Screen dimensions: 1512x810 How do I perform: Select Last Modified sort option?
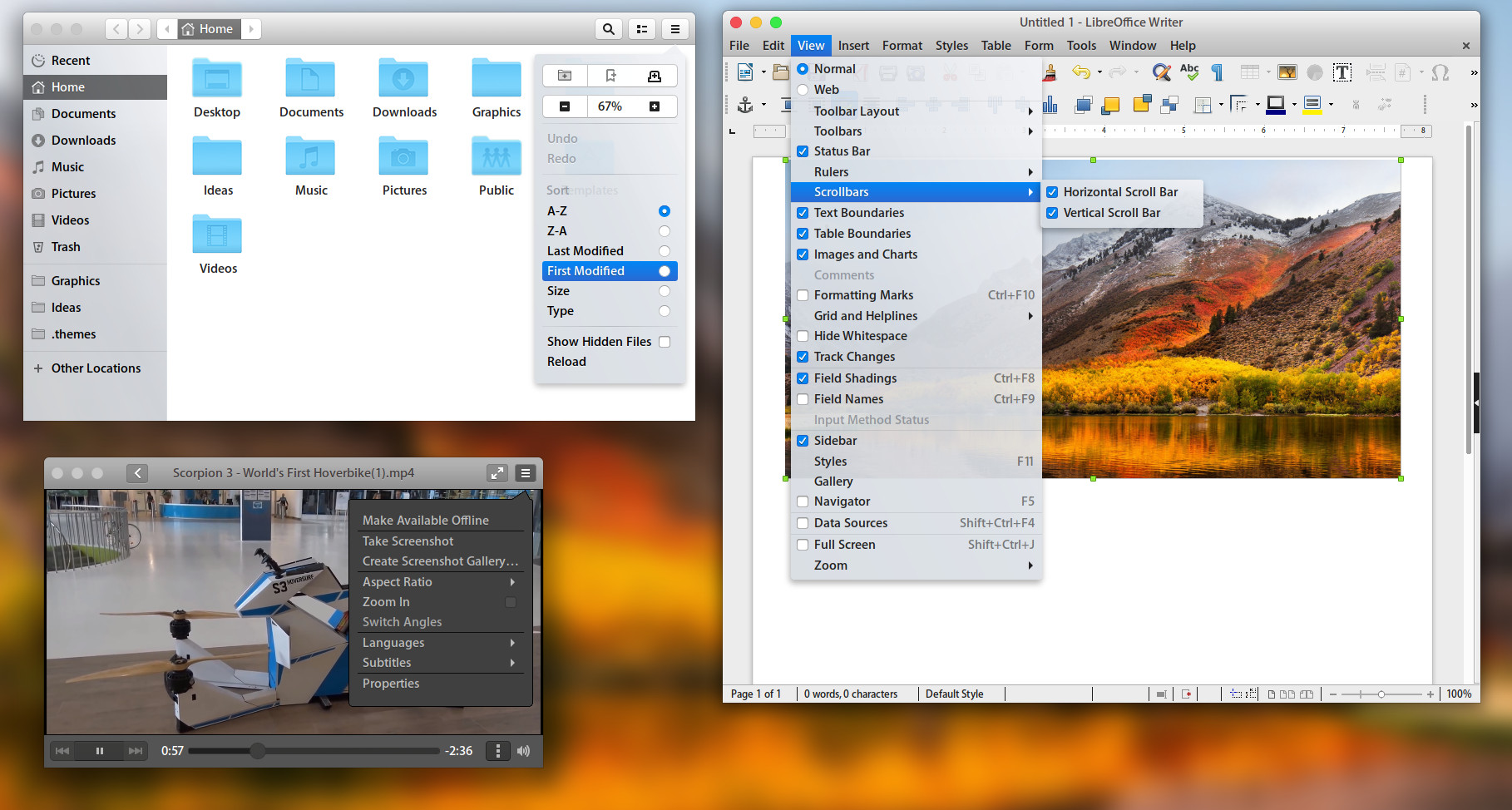click(608, 251)
